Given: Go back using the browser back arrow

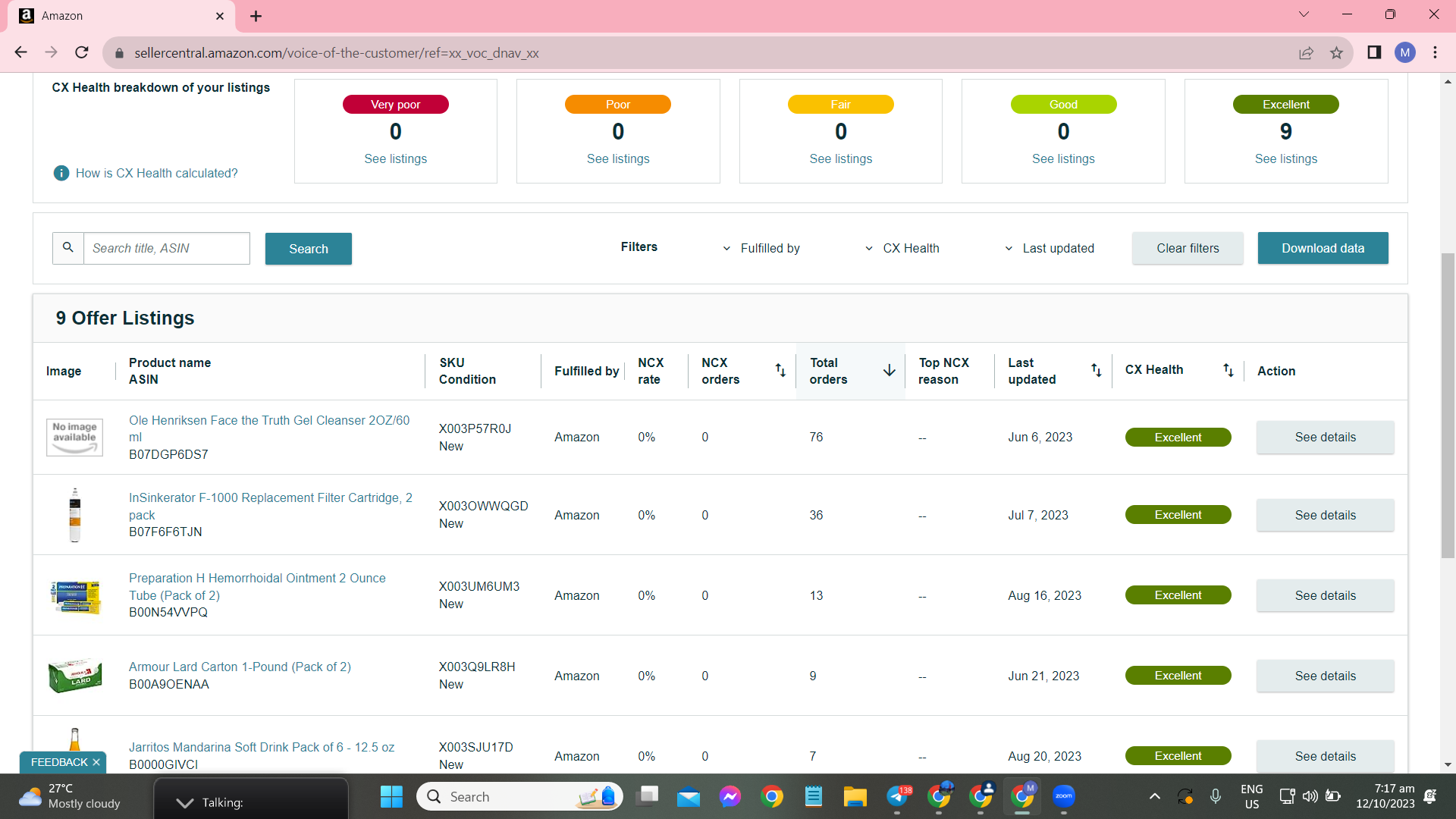Looking at the screenshot, I should pyautogui.click(x=20, y=52).
